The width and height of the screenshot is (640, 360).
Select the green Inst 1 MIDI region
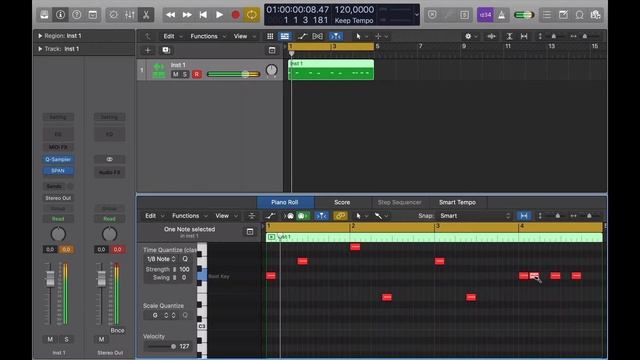coord(331,69)
